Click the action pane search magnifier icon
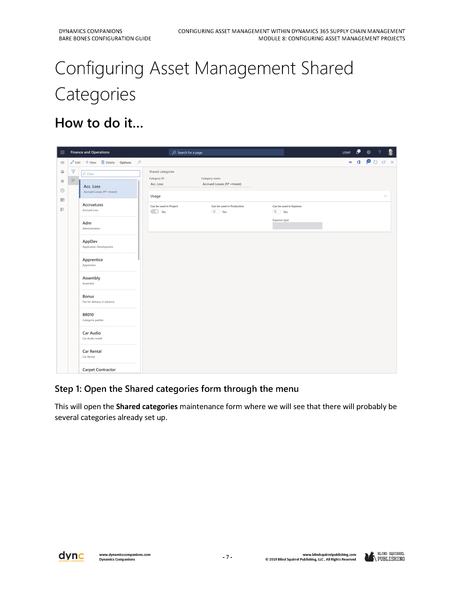This screenshot has width=464, height=600. pos(139,162)
